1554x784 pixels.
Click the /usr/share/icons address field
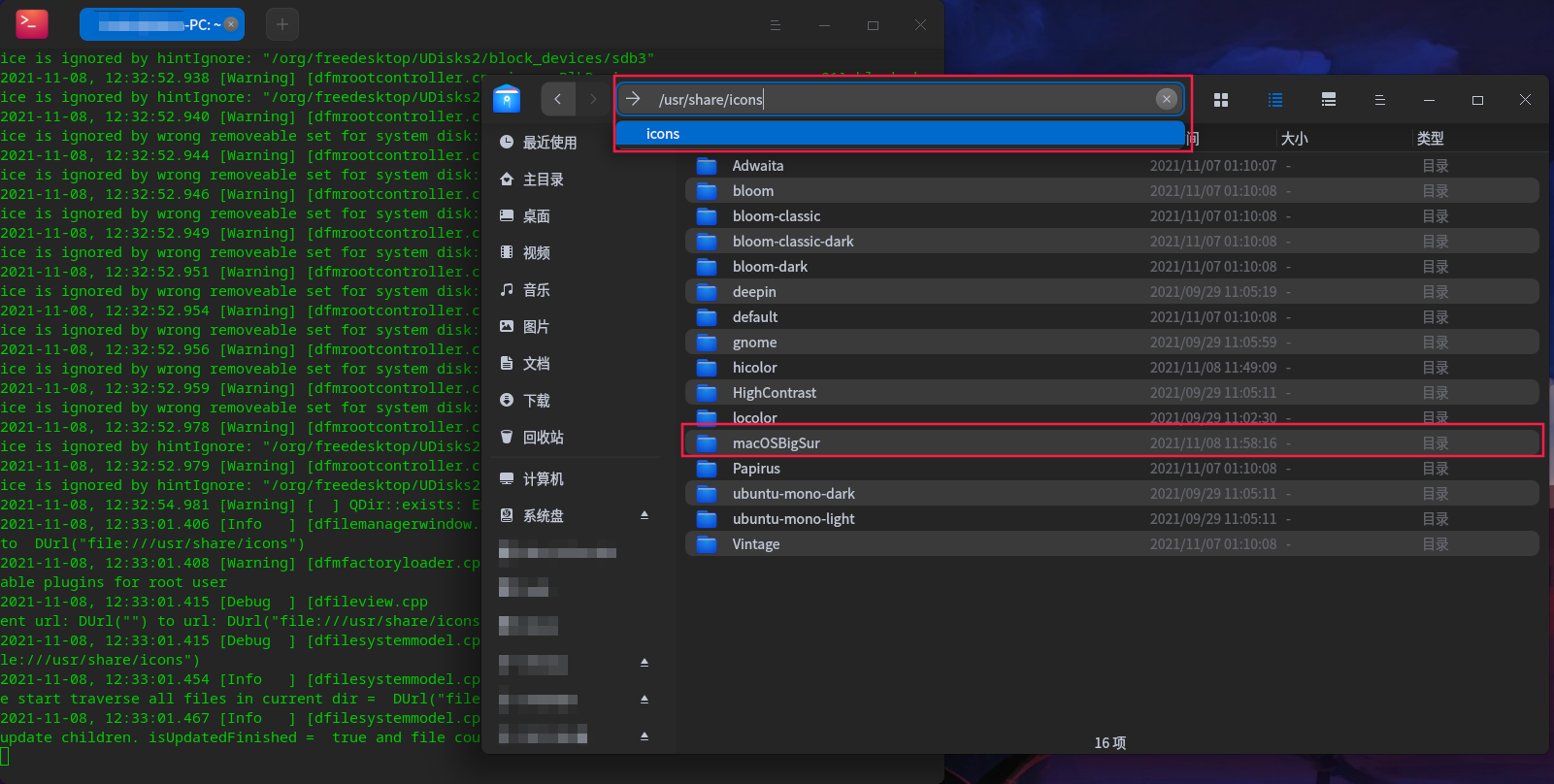tap(901, 99)
